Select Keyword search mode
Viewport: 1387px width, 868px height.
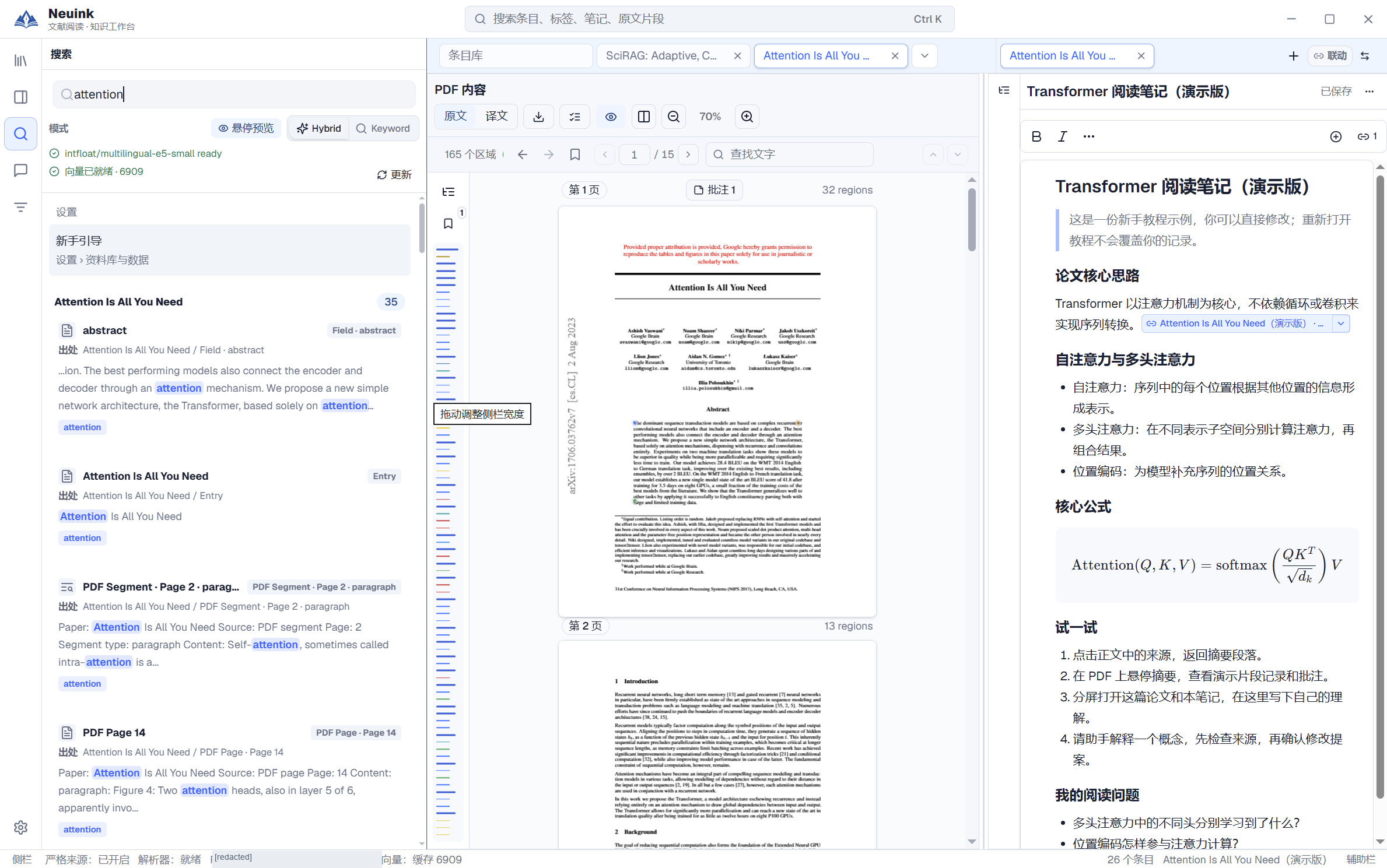point(383,128)
